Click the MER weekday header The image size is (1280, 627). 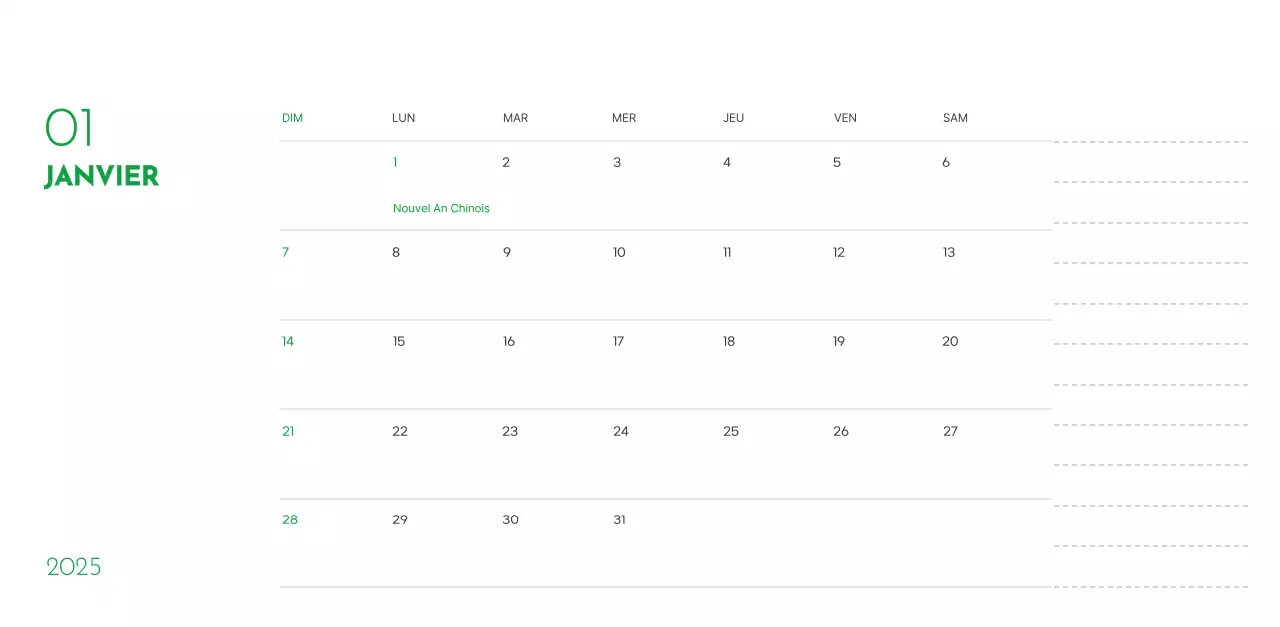coord(624,118)
